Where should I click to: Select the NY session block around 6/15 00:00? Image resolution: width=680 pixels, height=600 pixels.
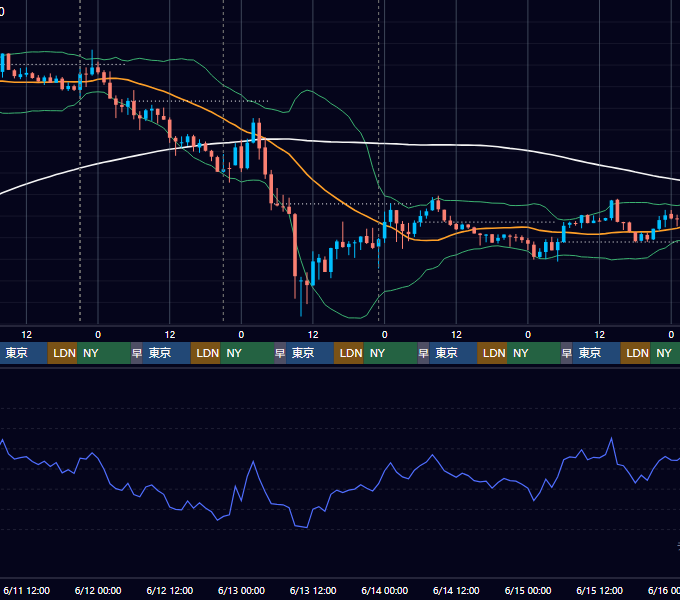pos(534,353)
